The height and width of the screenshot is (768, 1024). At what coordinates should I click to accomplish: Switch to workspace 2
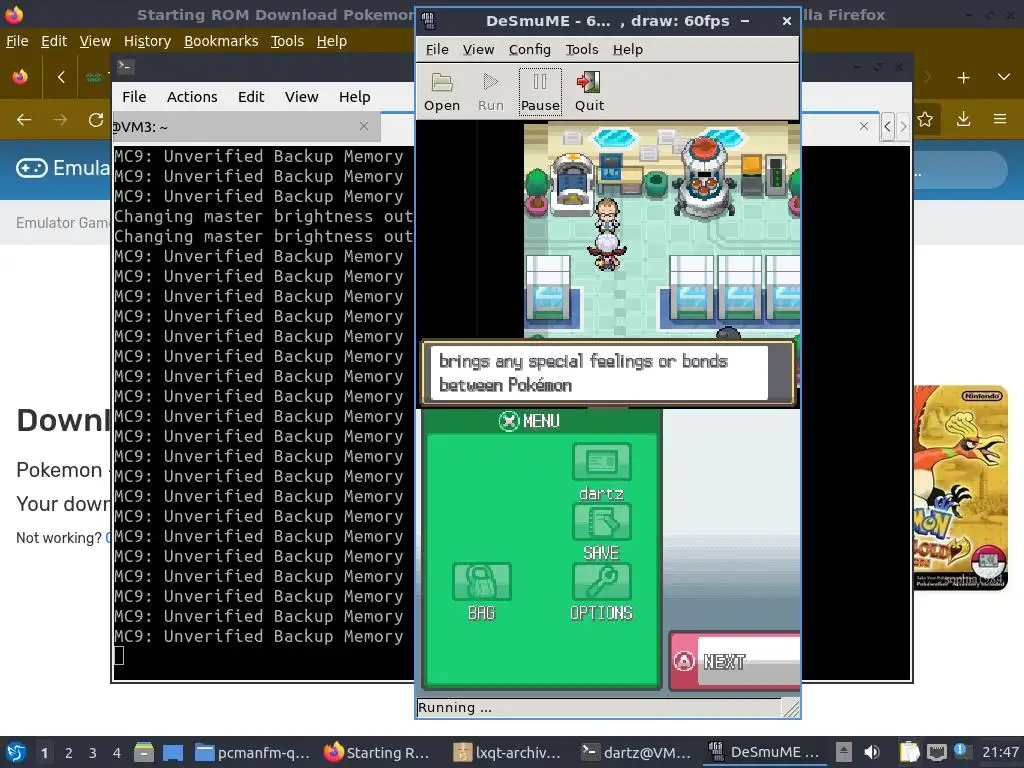pos(68,753)
